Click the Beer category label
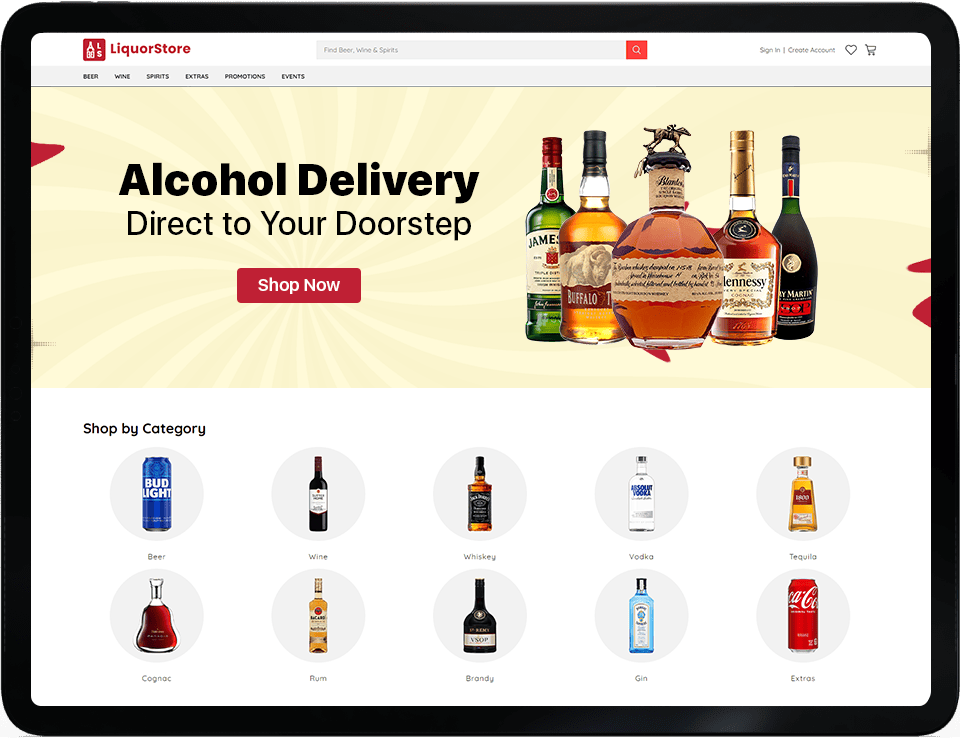This screenshot has height=738, width=960. (x=157, y=557)
